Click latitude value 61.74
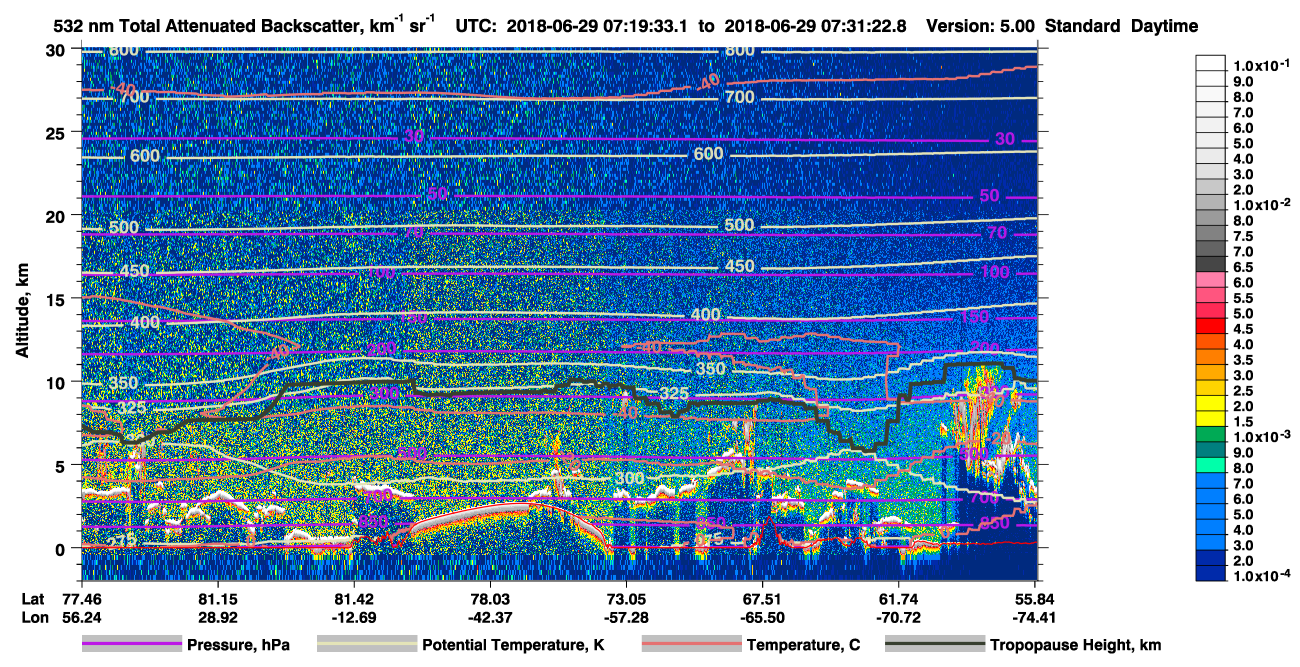Viewport: 1300px width, 667px height. coord(899,597)
